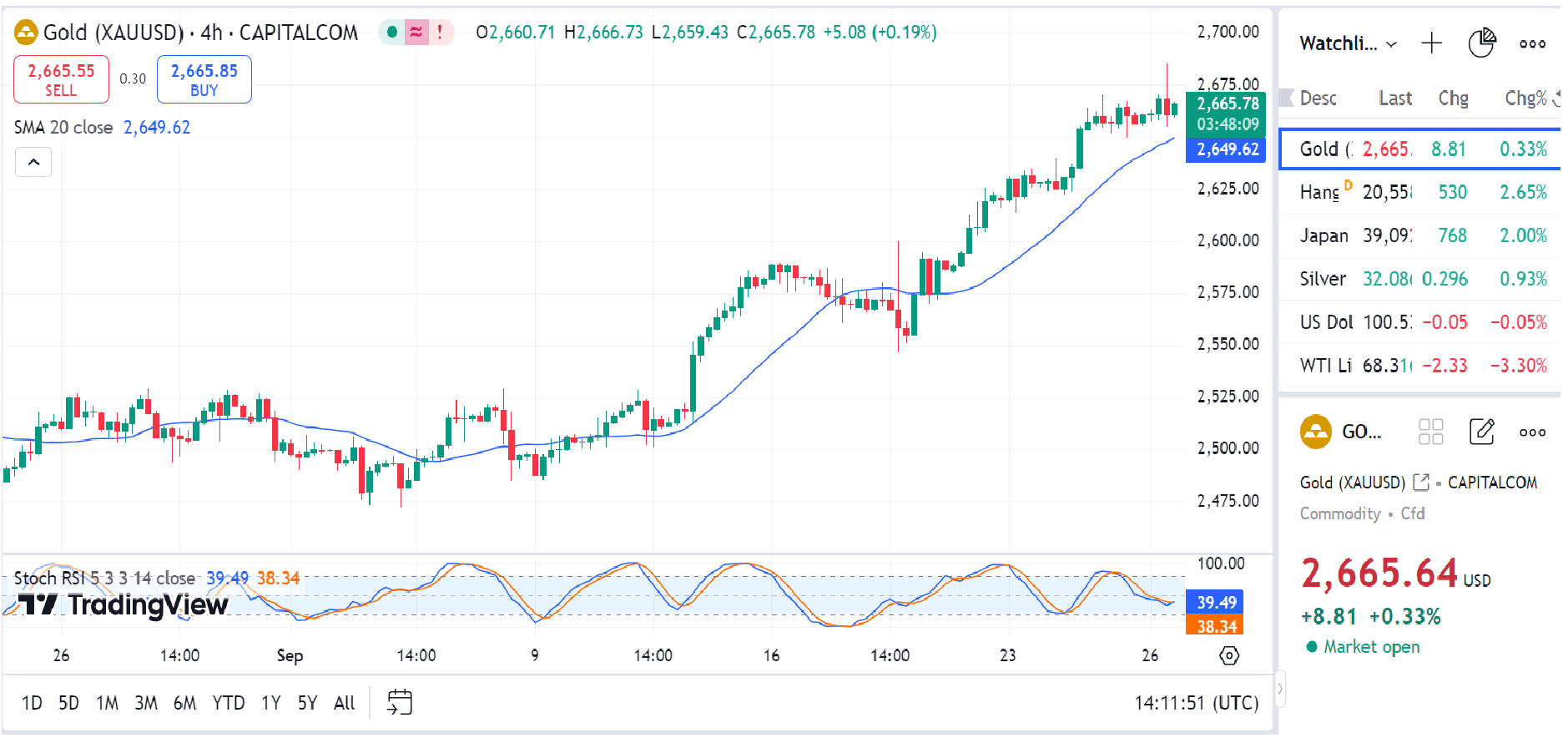Click the red exclamation status icon
Viewport: 1568px width, 738px height.
[x=440, y=33]
